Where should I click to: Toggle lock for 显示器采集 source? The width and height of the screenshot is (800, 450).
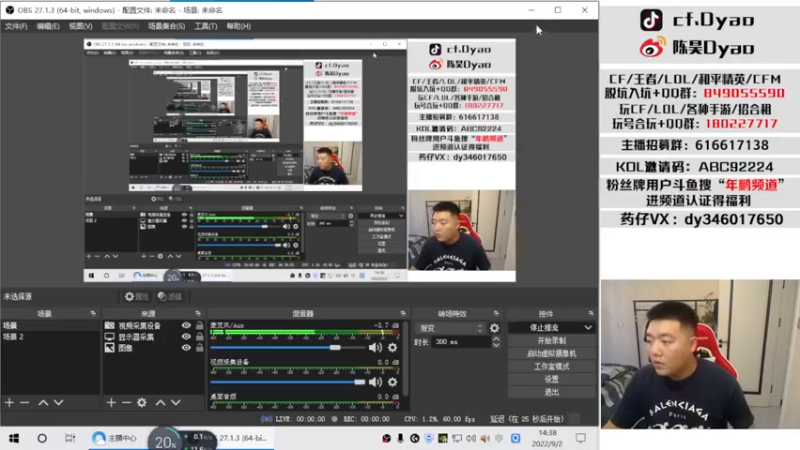click(x=199, y=337)
